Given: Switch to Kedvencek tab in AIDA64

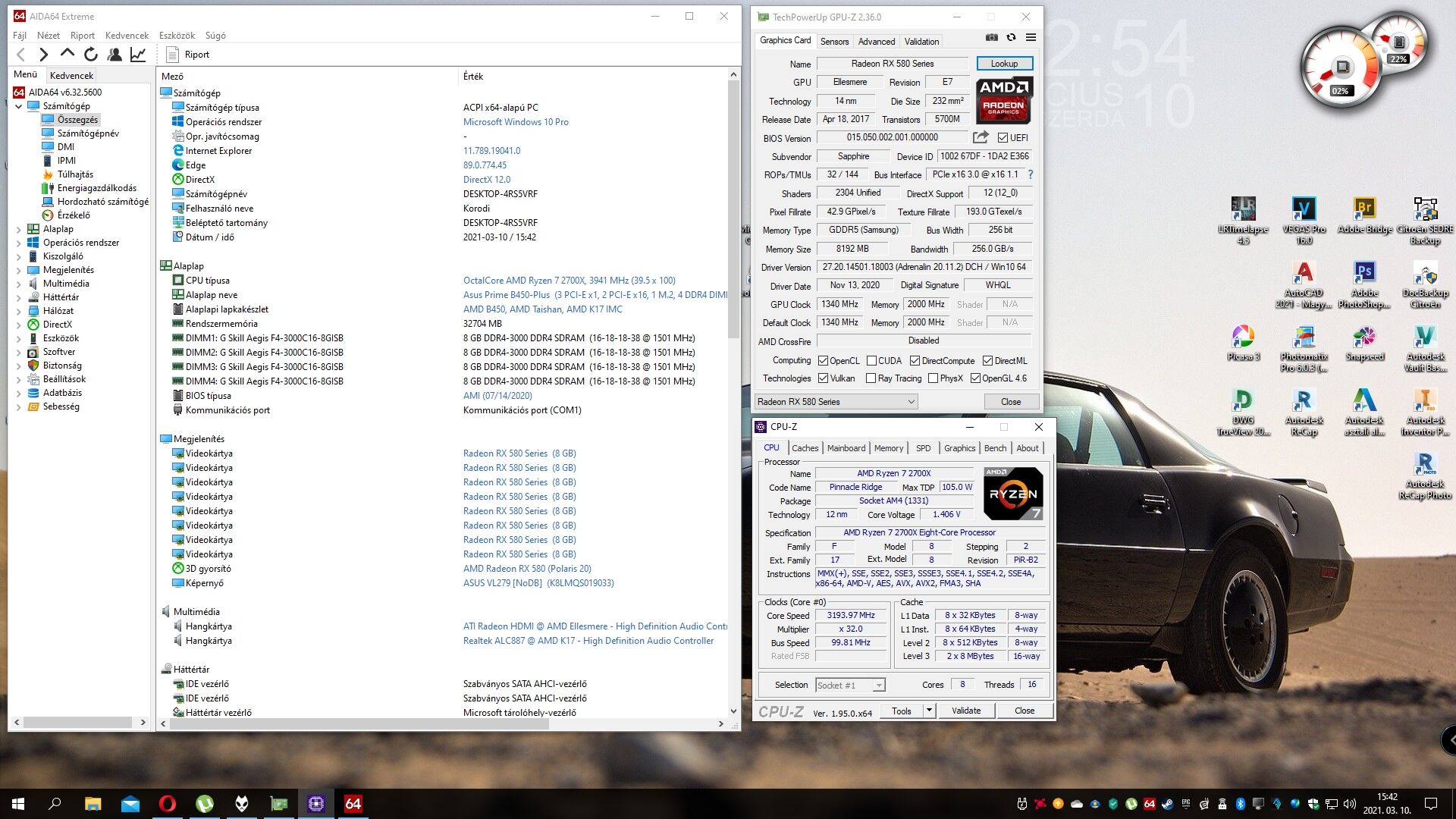Looking at the screenshot, I should [x=71, y=75].
